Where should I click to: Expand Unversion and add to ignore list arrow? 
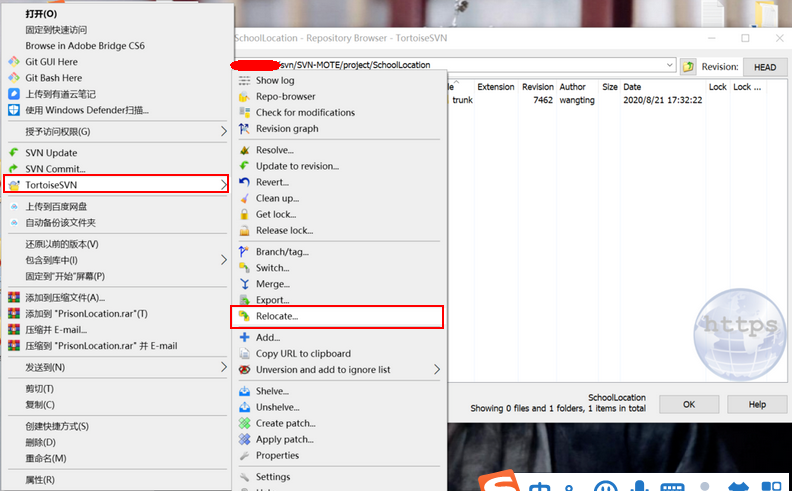[437, 370]
